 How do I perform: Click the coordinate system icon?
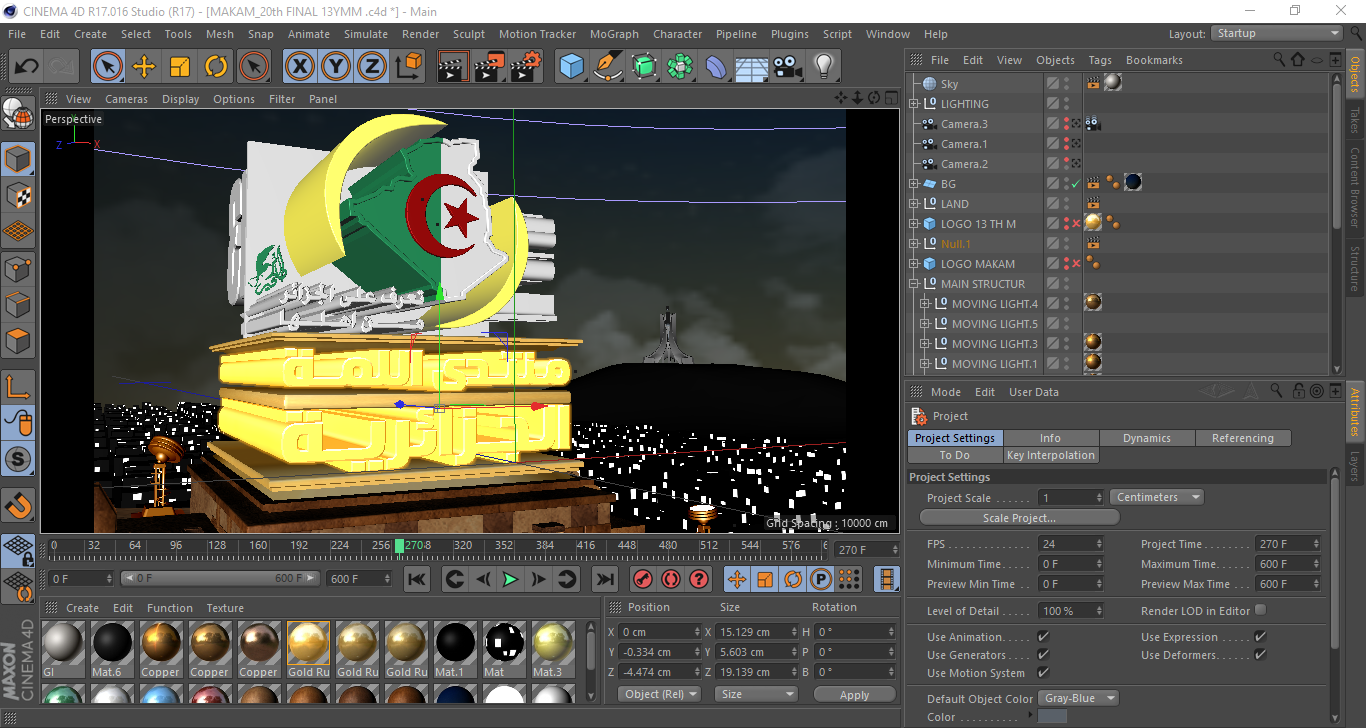pos(409,67)
